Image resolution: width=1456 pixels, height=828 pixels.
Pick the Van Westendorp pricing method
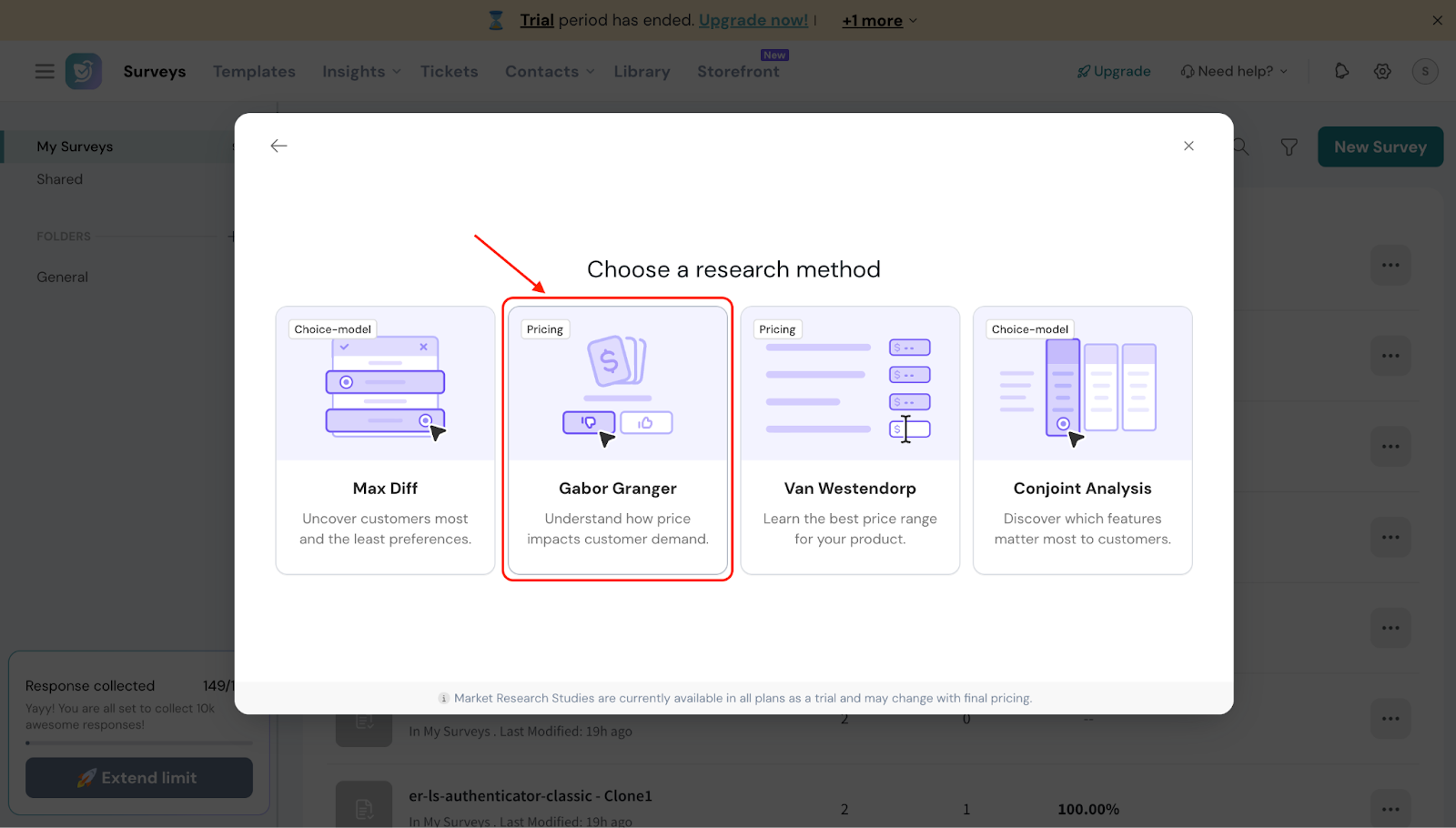pos(850,439)
